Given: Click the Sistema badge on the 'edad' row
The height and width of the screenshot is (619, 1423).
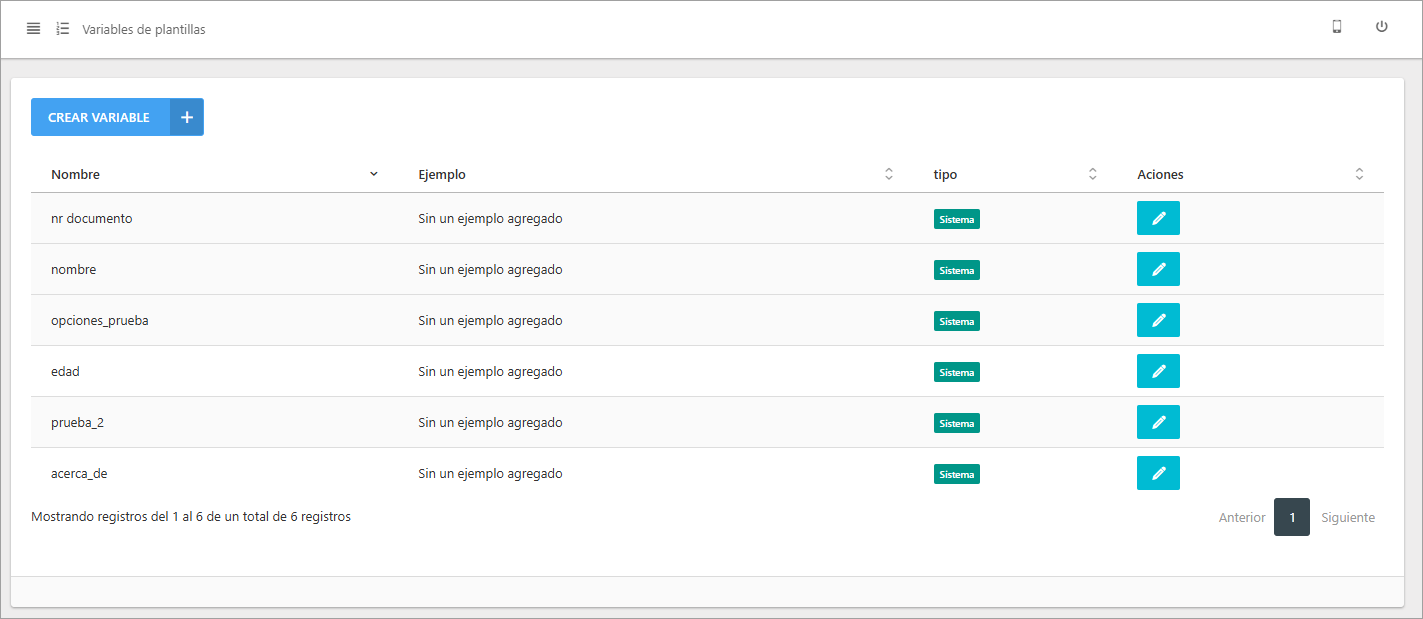Looking at the screenshot, I should (956, 371).
